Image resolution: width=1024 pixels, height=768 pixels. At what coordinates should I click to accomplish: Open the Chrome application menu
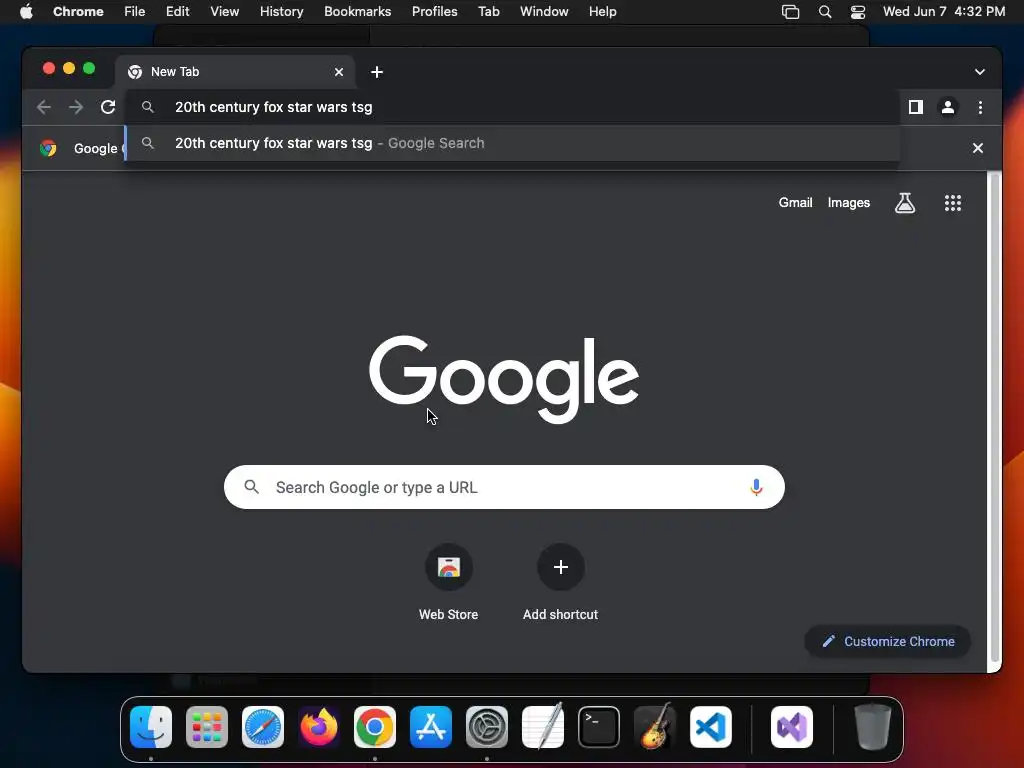(78, 12)
